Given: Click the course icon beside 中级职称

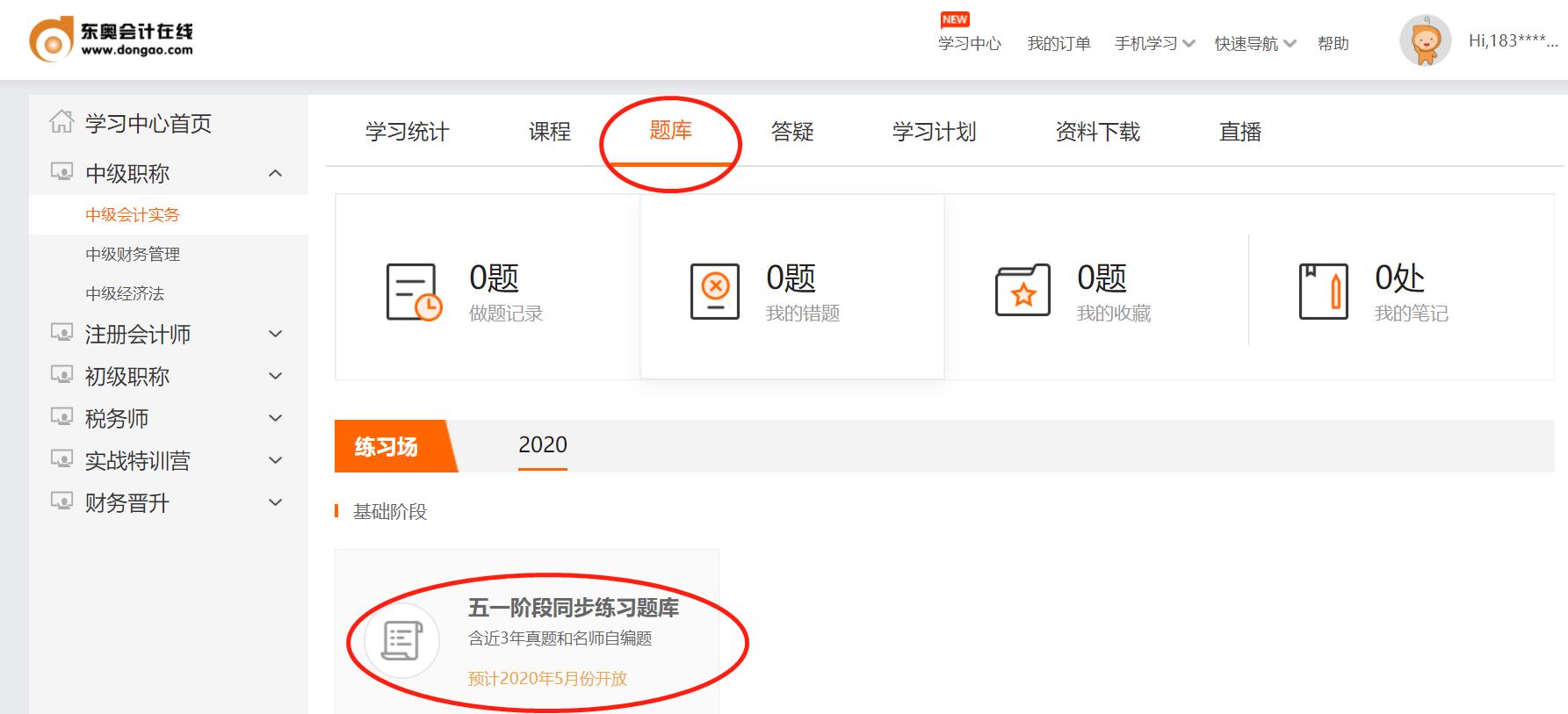Looking at the screenshot, I should pyautogui.click(x=61, y=172).
